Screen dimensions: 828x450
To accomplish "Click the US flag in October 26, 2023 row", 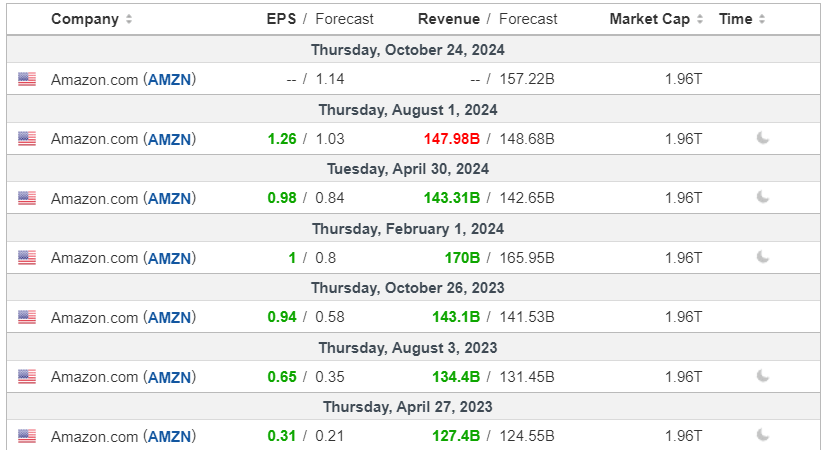I will point(27,317).
